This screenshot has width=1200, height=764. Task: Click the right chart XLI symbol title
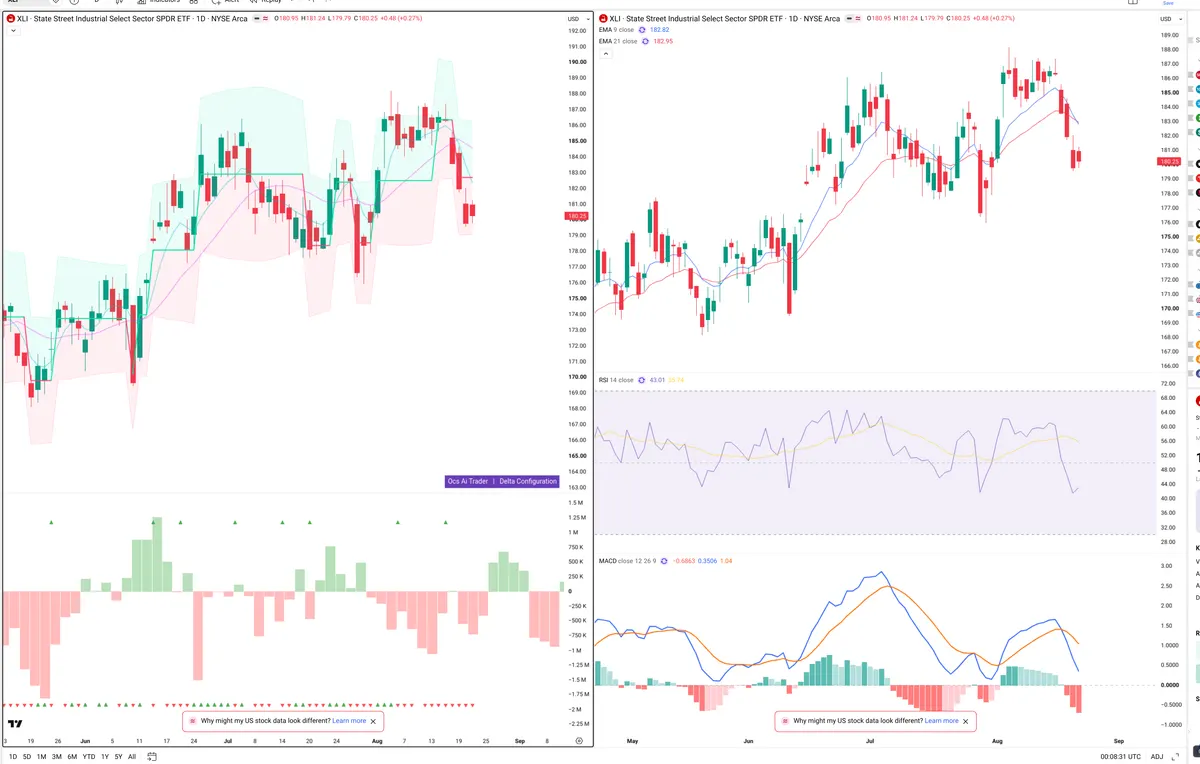click(724, 19)
